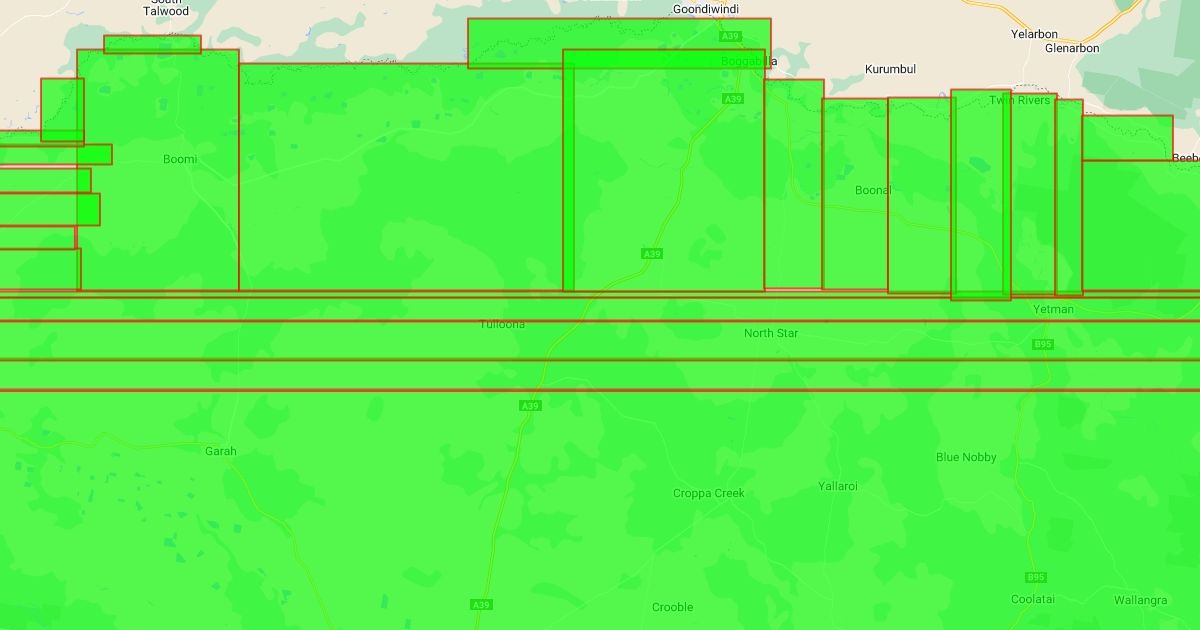Select the North Star label
This screenshot has width=1200, height=630.
pyautogui.click(x=771, y=333)
